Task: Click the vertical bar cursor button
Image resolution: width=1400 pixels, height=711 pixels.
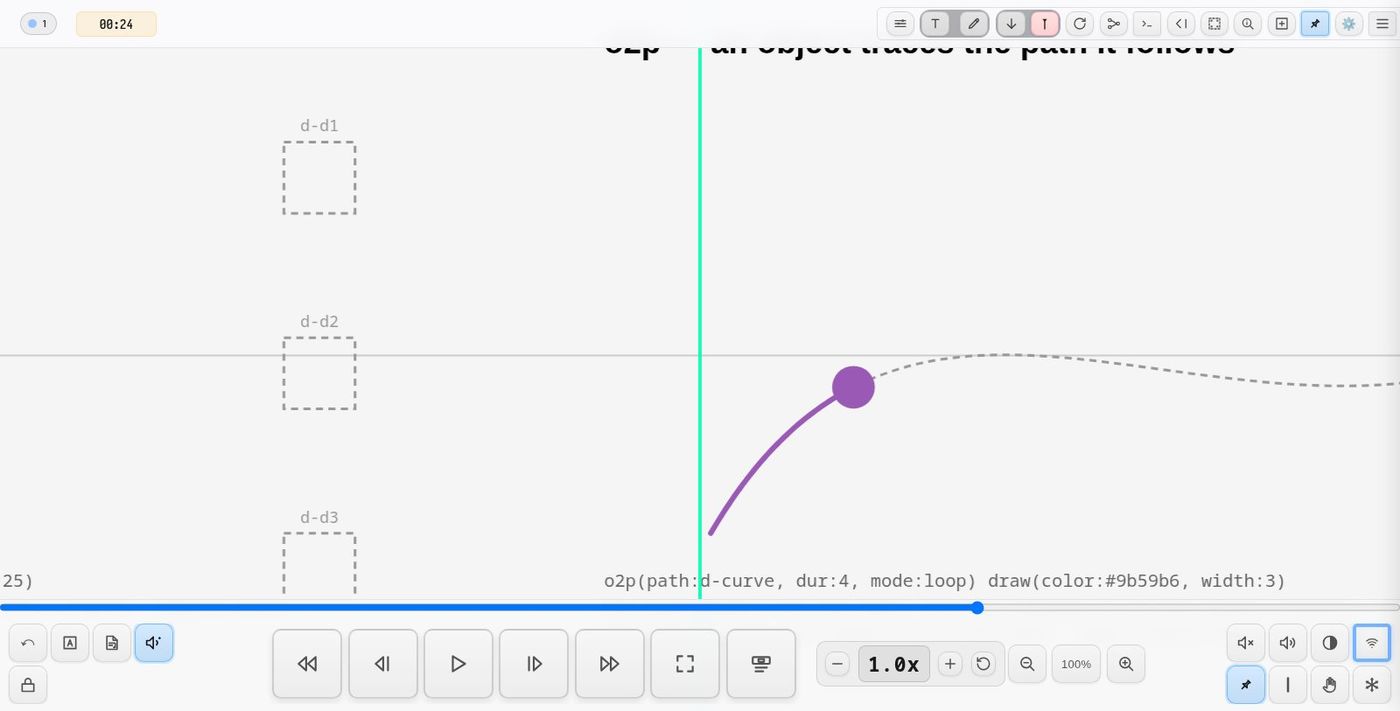Action: click(x=1288, y=685)
